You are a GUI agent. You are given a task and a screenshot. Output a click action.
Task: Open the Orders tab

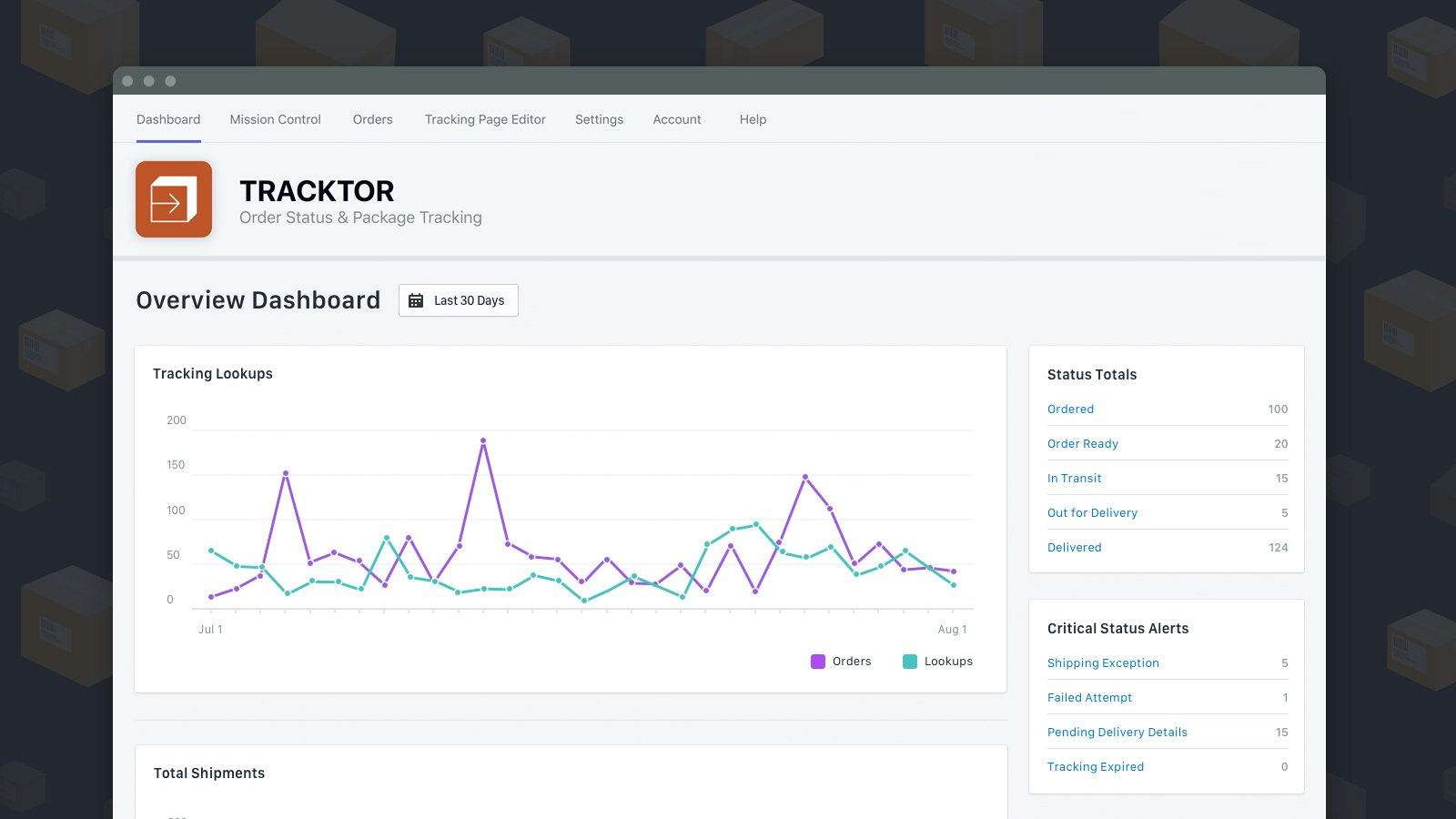(372, 119)
